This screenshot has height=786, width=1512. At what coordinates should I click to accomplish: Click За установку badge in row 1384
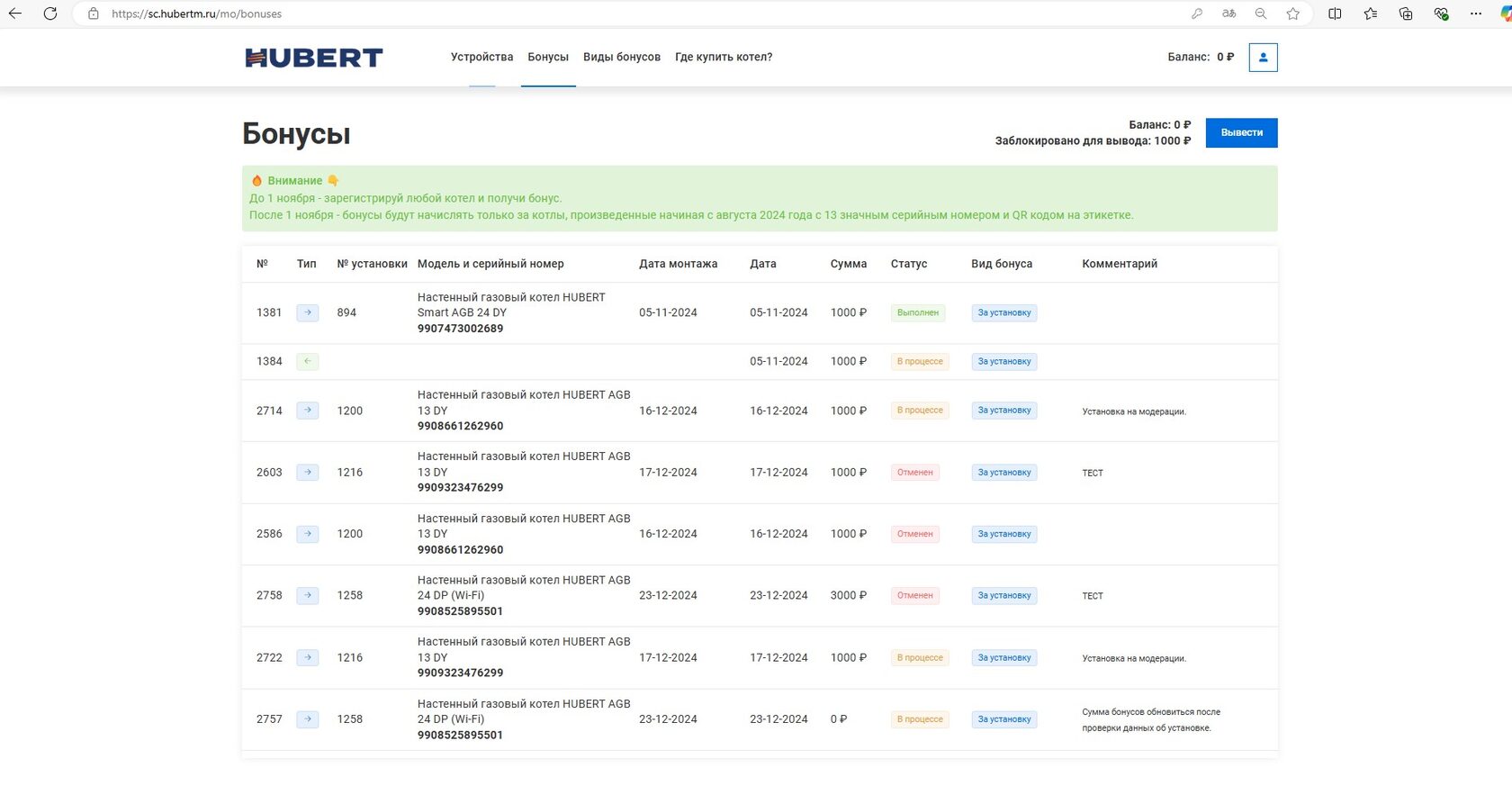coord(1004,361)
